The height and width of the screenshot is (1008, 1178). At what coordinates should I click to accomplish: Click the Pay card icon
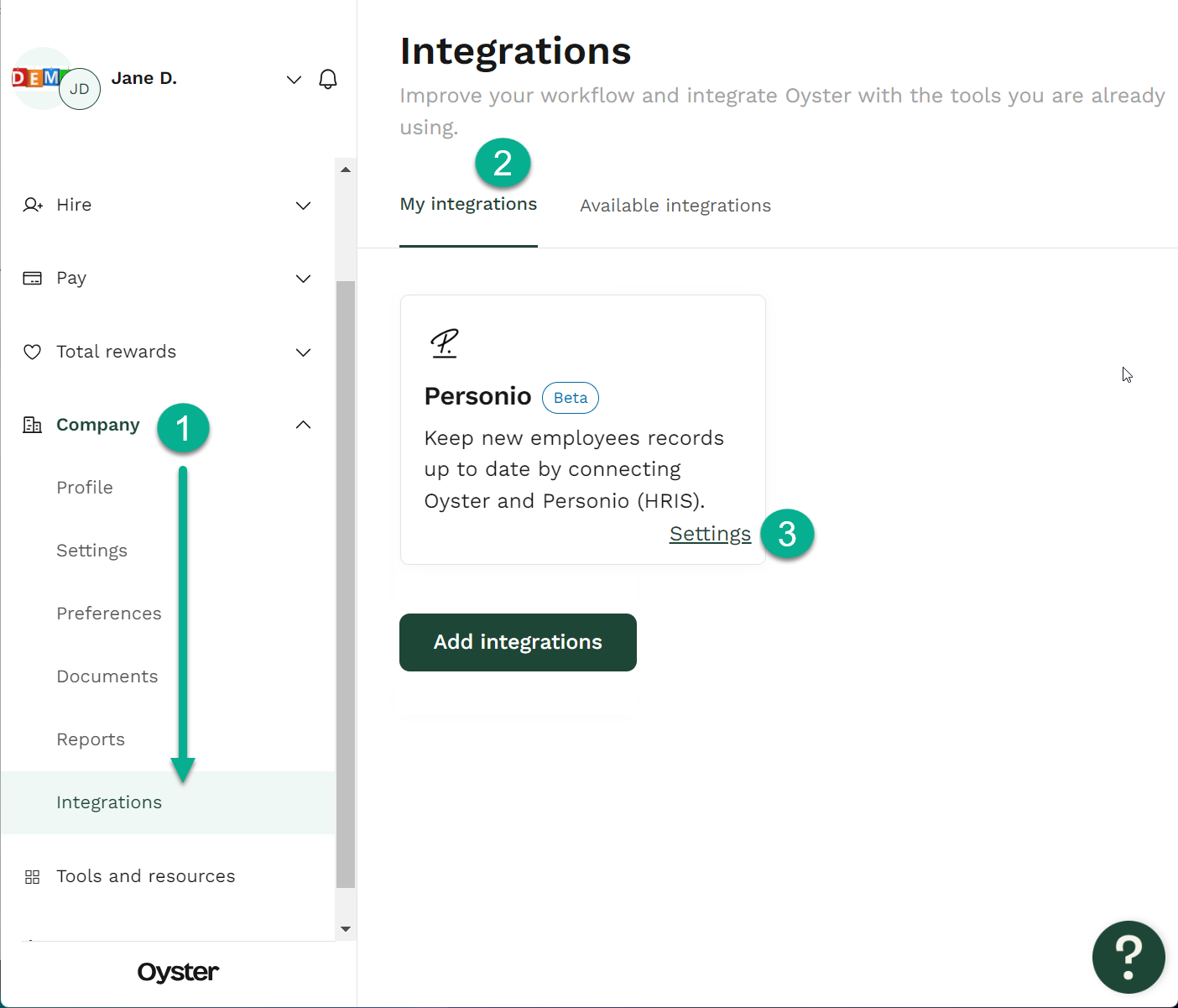click(32, 278)
